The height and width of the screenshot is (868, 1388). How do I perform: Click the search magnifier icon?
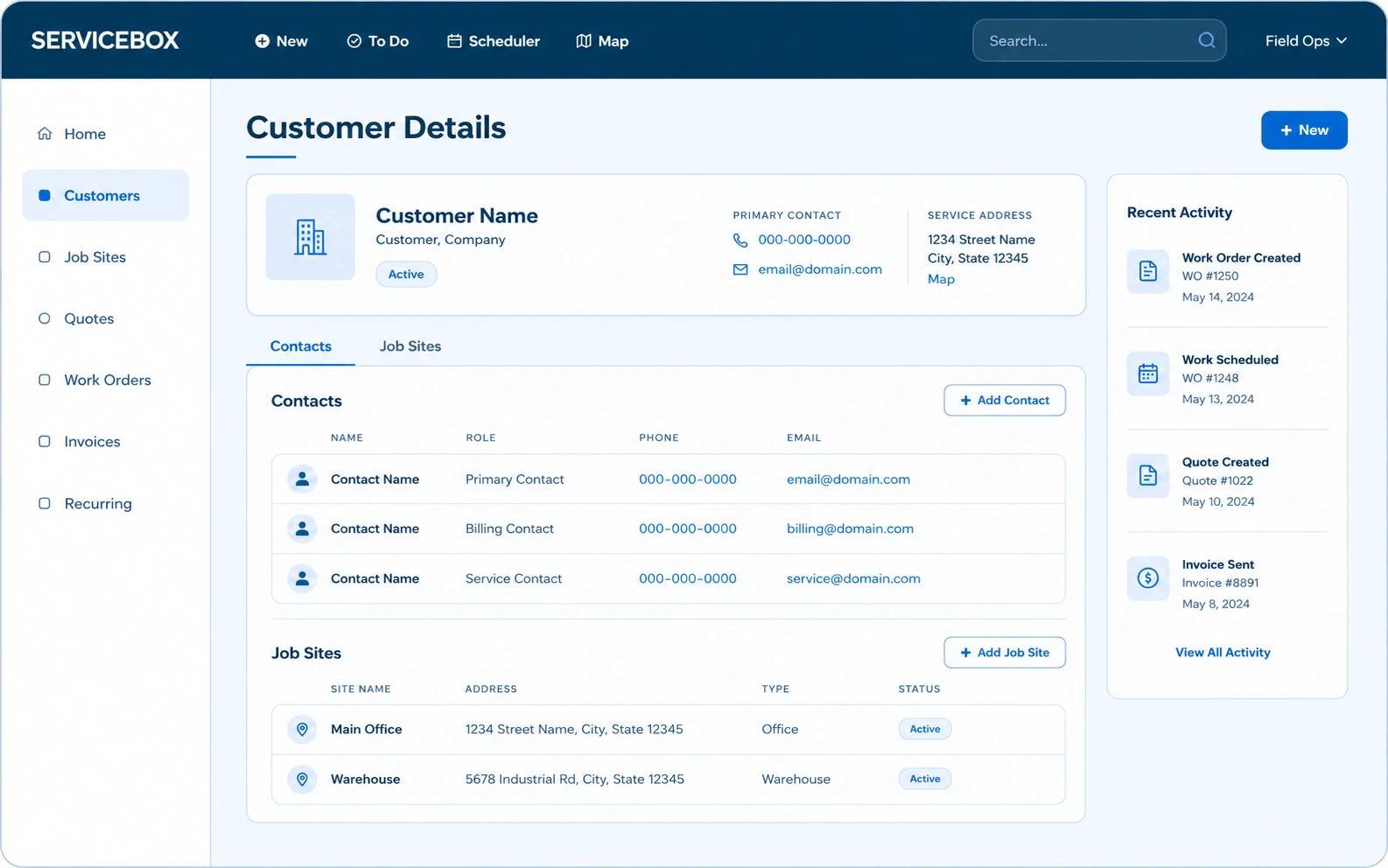coord(1207,40)
